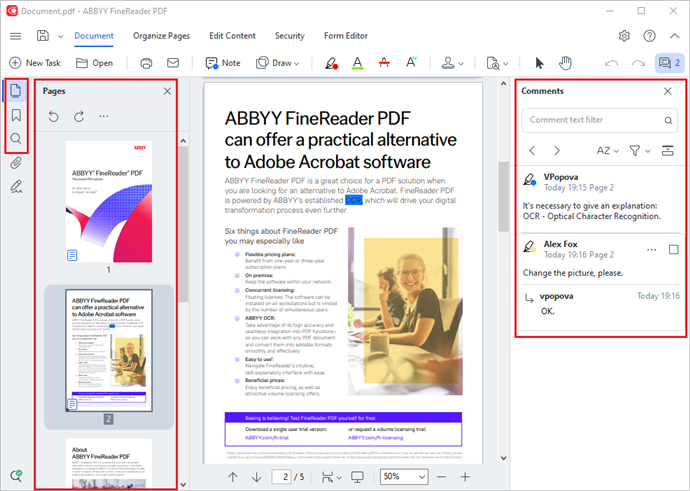This screenshot has width=690, height=491.
Task: Activate the arrow Select pointer tool
Action: (x=539, y=63)
